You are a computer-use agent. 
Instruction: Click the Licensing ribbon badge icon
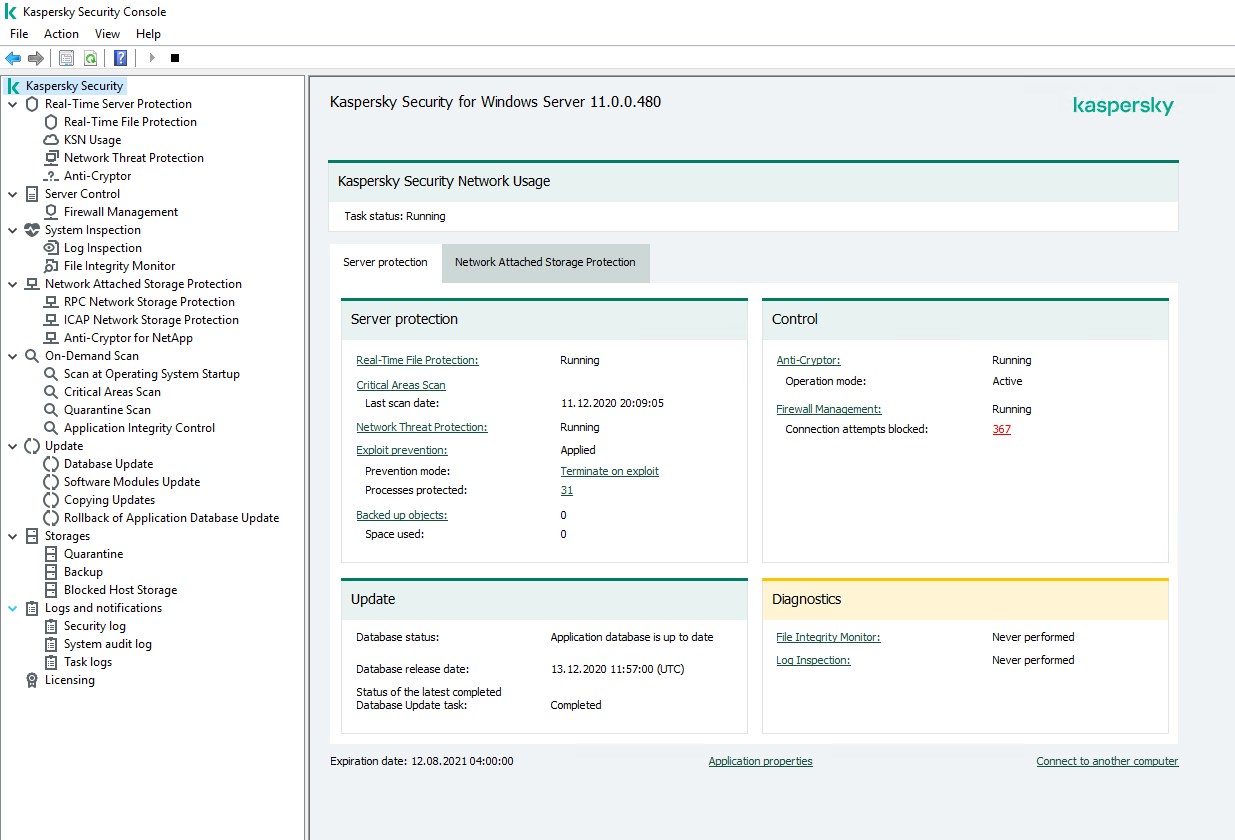coord(32,680)
